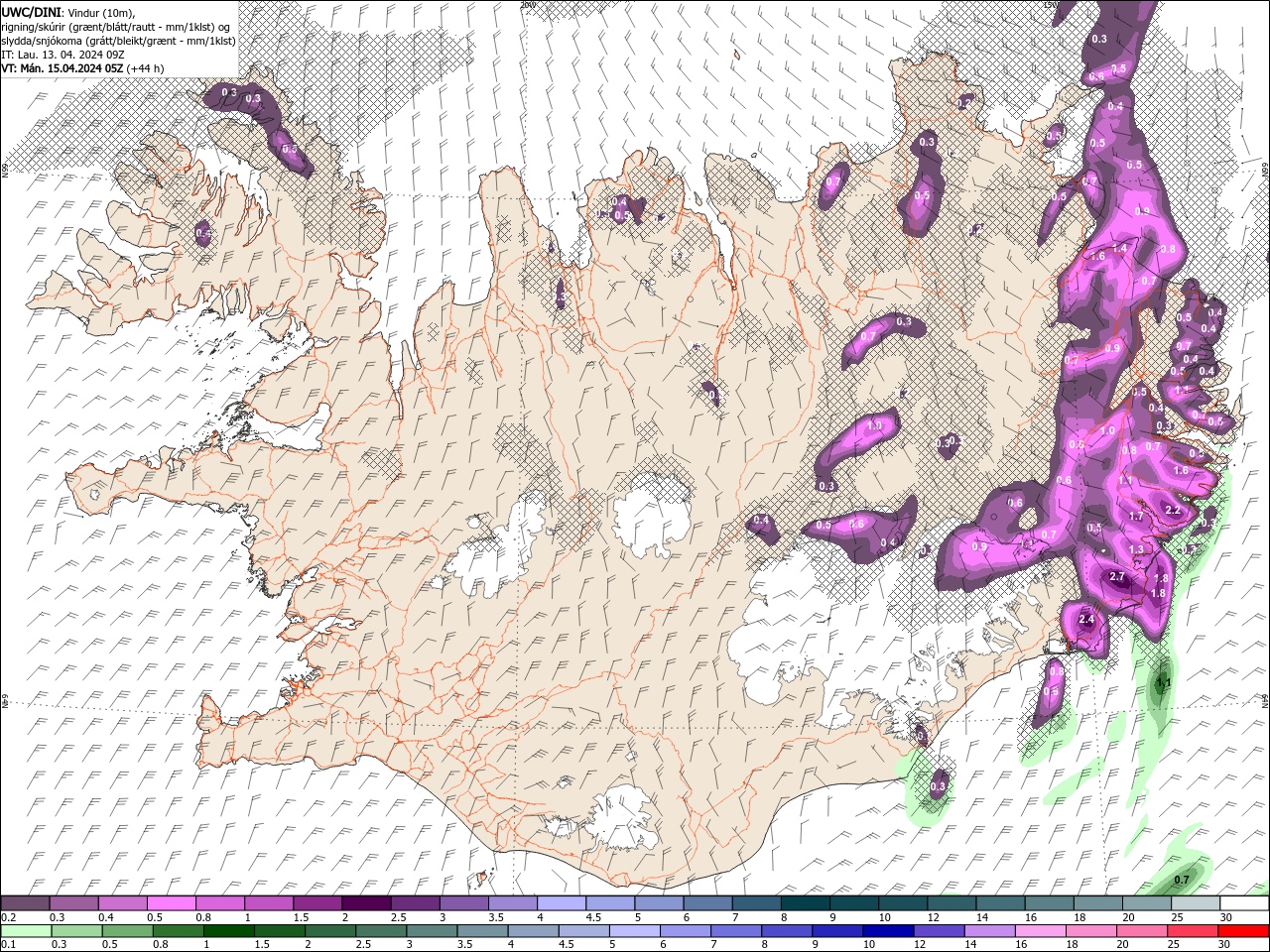The height and width of the screenshot is (952, 1270).
Task: Select the light lavender top-row swatch labeled 4
Action: pyautogui.click(x=563, y=902)
